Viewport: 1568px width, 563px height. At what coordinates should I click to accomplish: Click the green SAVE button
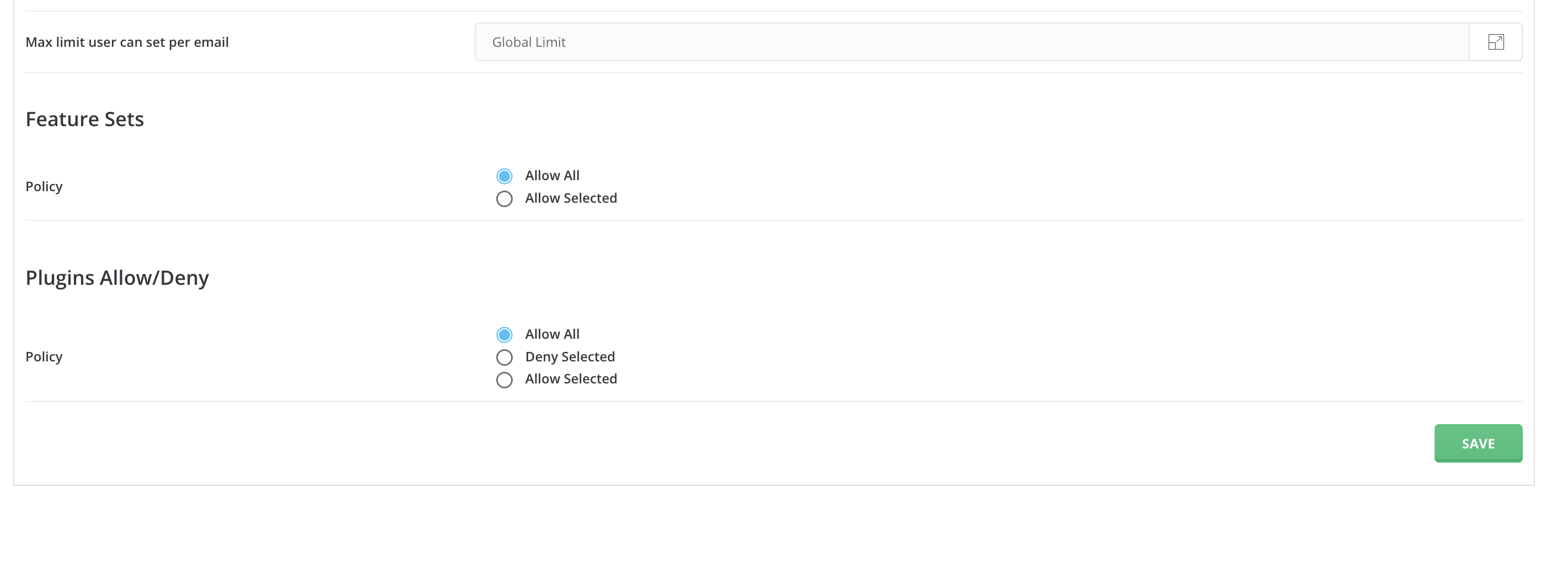pos(1478,443)
